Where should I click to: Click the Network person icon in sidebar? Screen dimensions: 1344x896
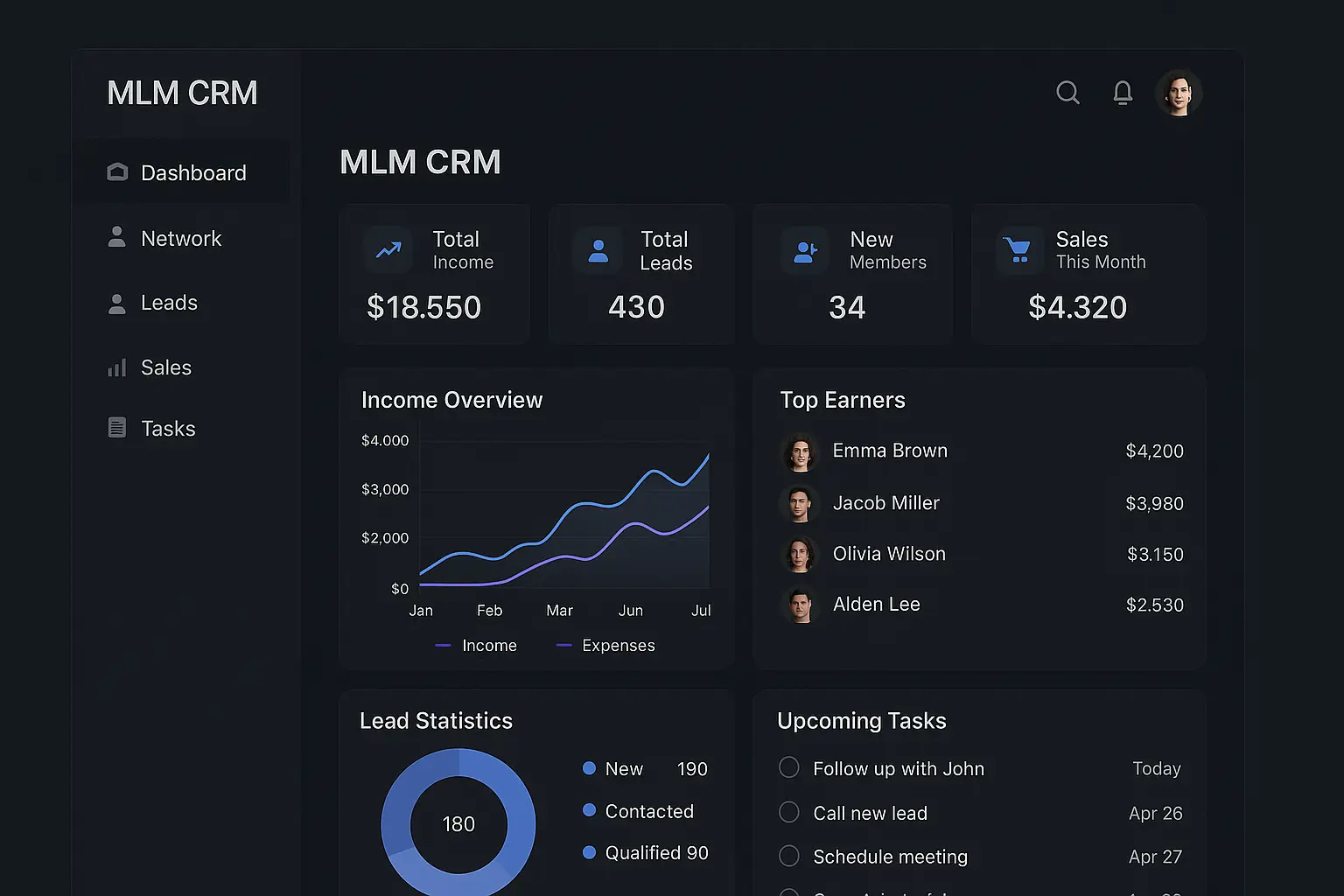tap(116, 237)
